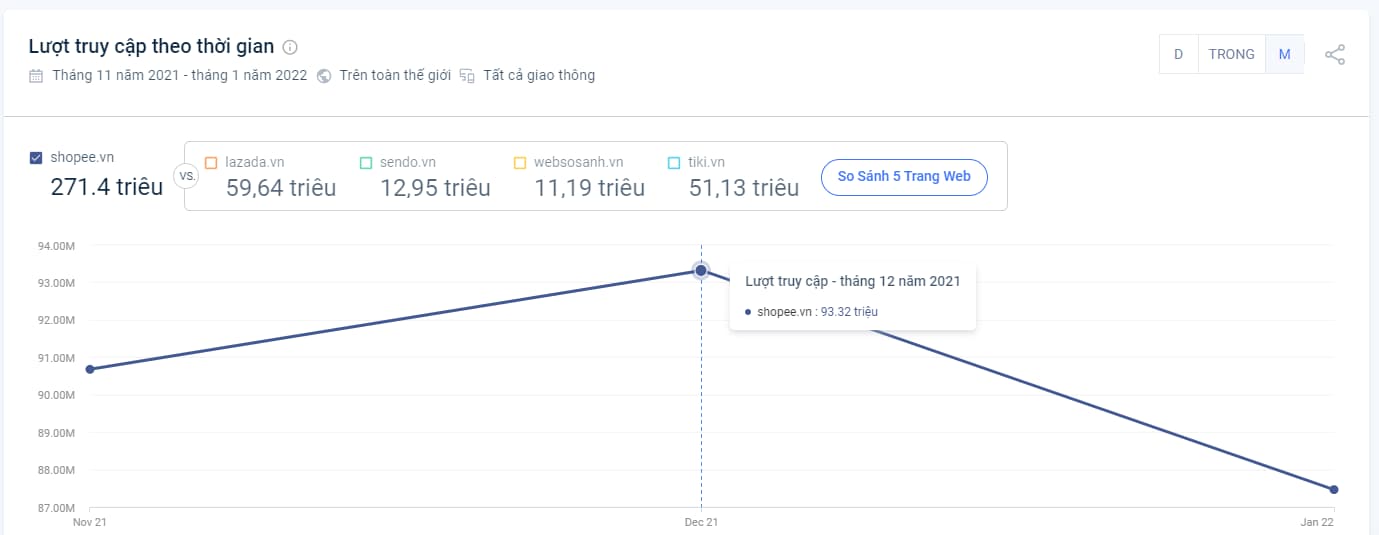The image size is (1379, 535).
Task: Click the Jan 22 data point
Action: coord(1334,489)
